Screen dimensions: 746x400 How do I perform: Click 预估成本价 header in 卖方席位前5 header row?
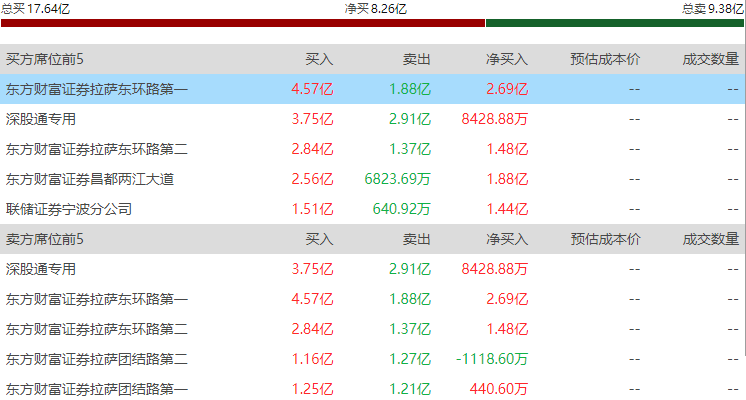coord(605,239)
